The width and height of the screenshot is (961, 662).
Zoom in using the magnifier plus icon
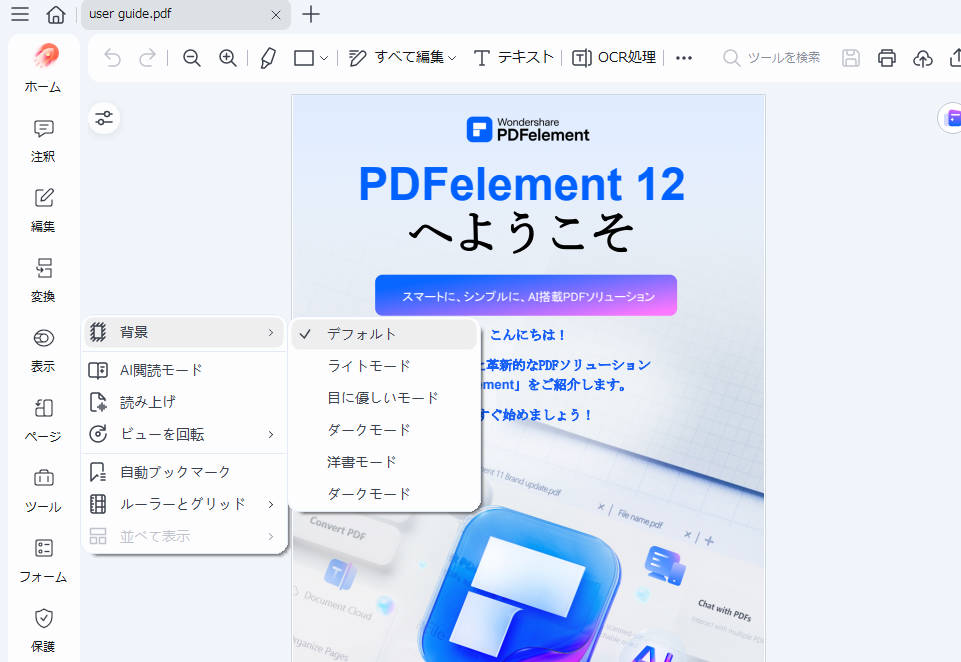click(x=228, y=57)
